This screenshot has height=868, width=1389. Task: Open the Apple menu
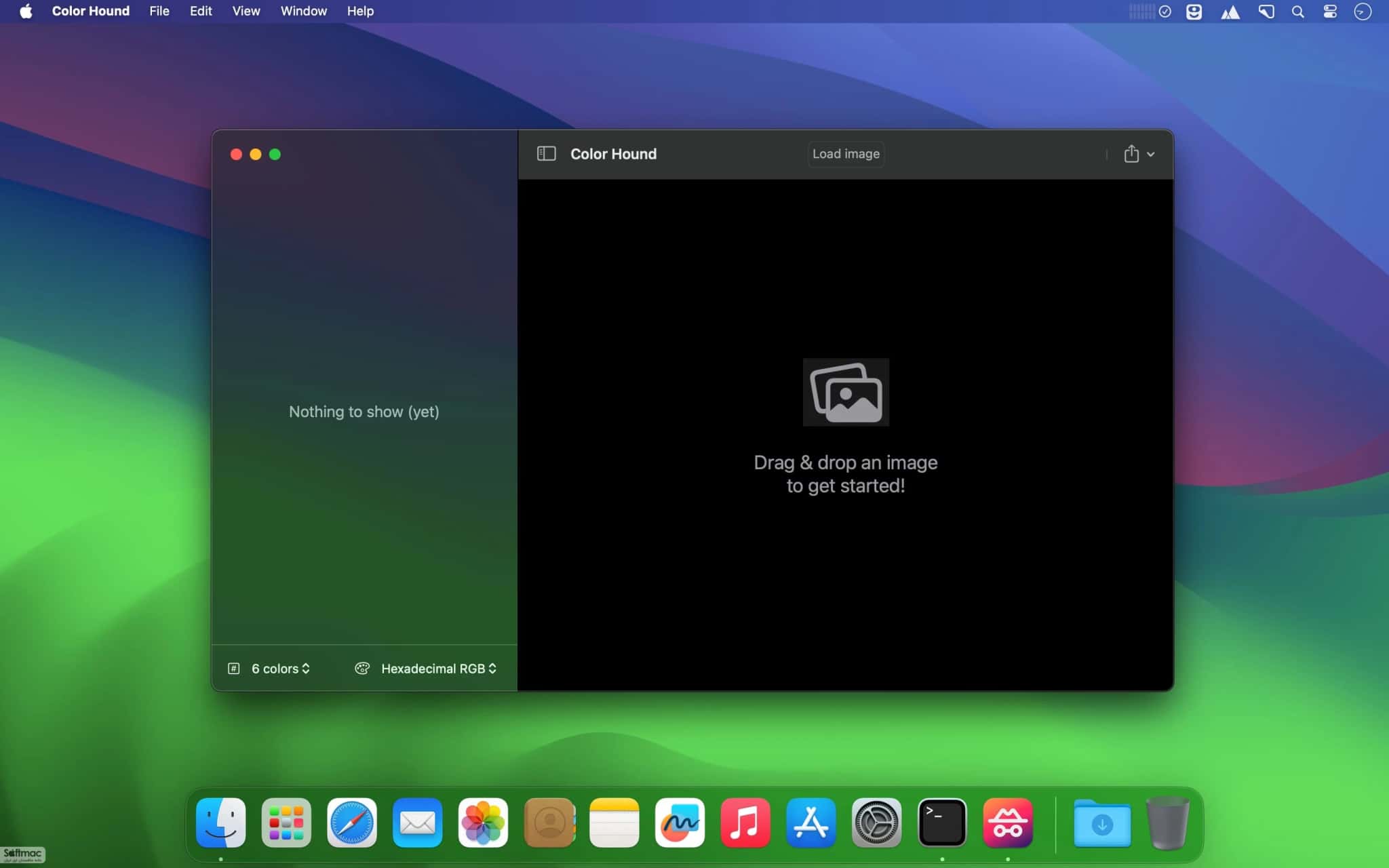tap(26, 11)
